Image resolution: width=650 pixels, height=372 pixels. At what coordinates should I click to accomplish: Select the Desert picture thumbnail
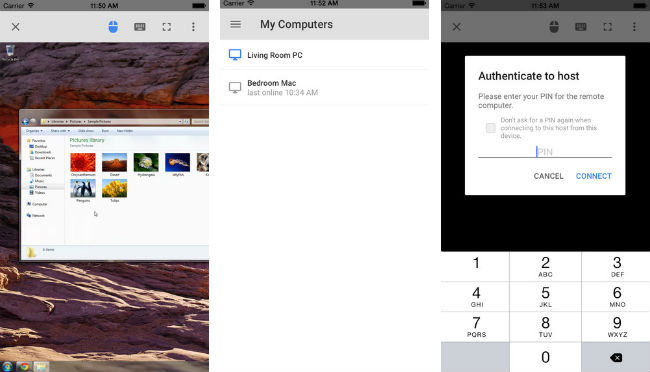(x=114, y=164)
